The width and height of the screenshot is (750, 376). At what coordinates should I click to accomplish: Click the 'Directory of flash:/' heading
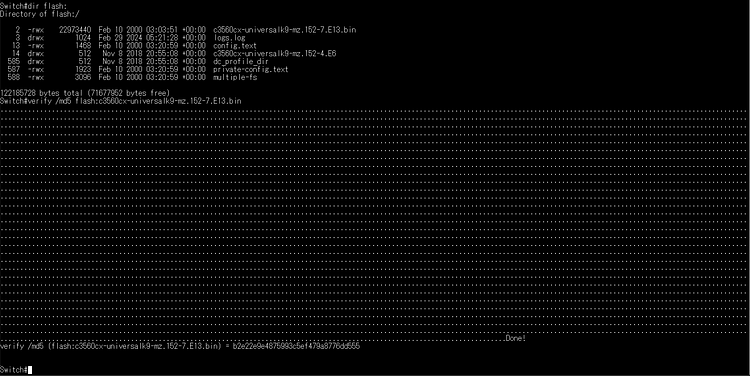coord(40,14)
